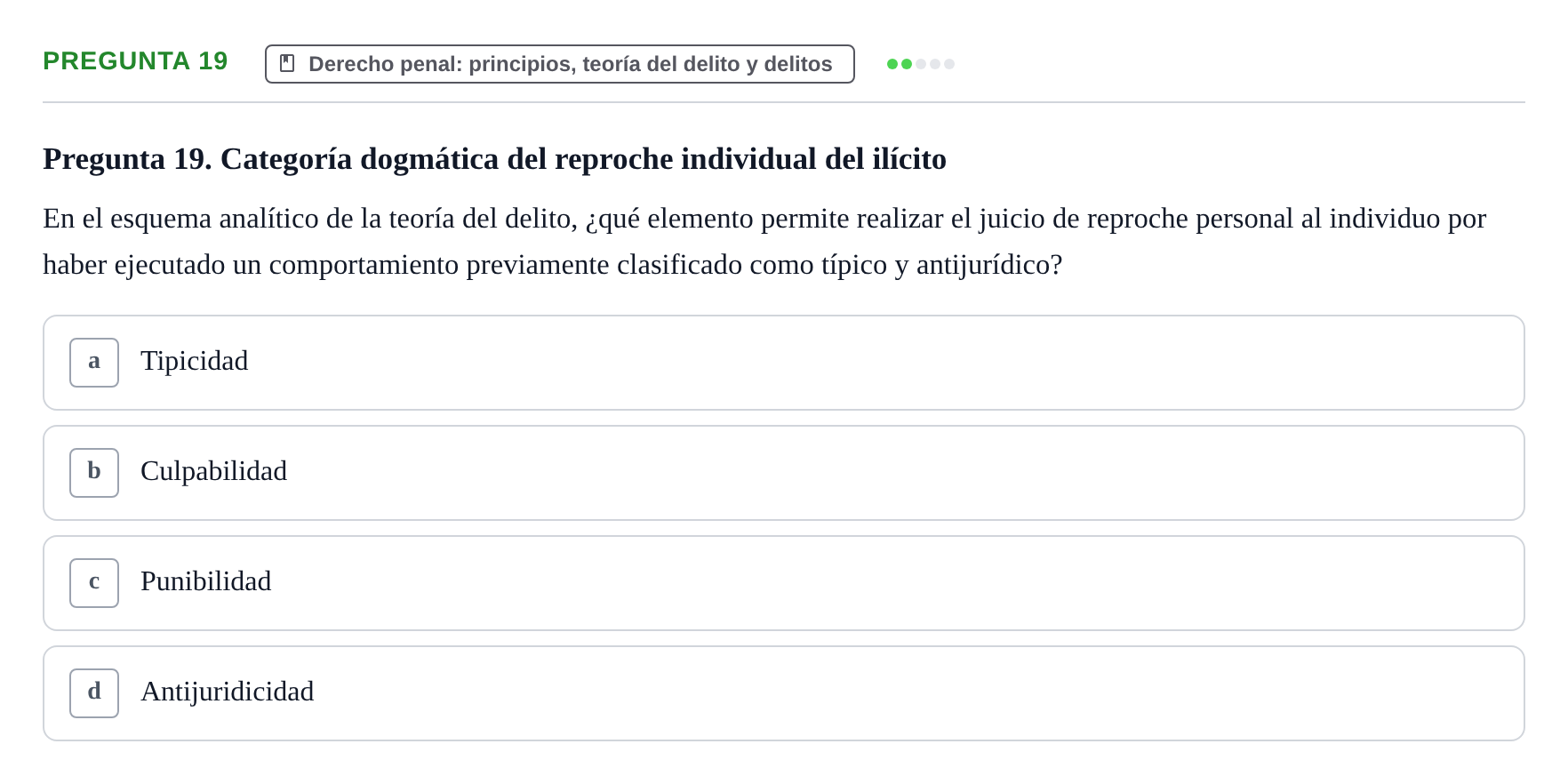This screenshot has height=784, width=1568.
Task: Select answer option a Tipicidad
Action: tap(783, 363)
